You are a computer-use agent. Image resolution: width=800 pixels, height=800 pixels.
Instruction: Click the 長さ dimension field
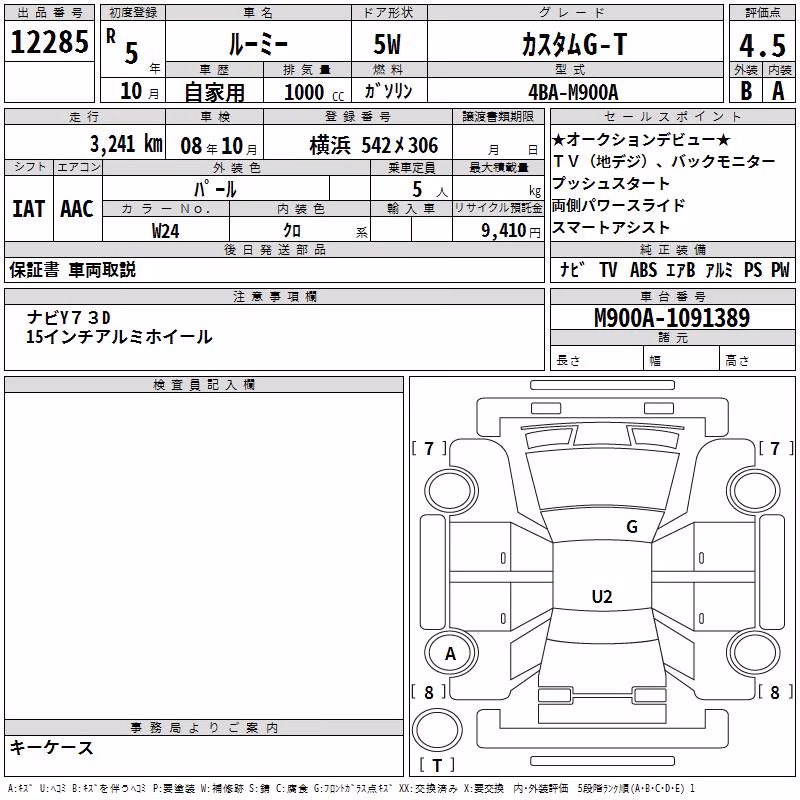point(596,360)
